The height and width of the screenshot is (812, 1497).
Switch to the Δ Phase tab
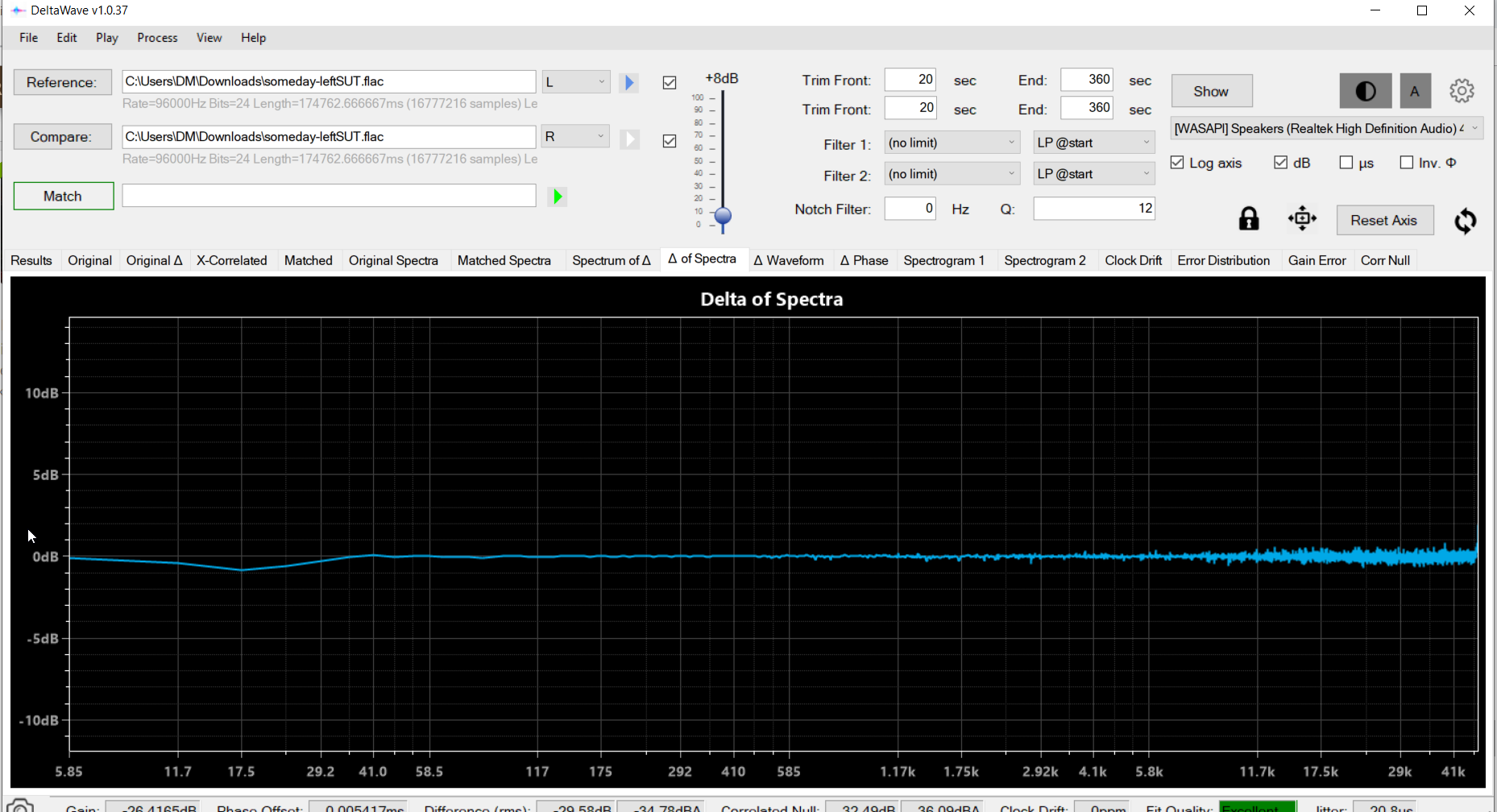[864, 260]
